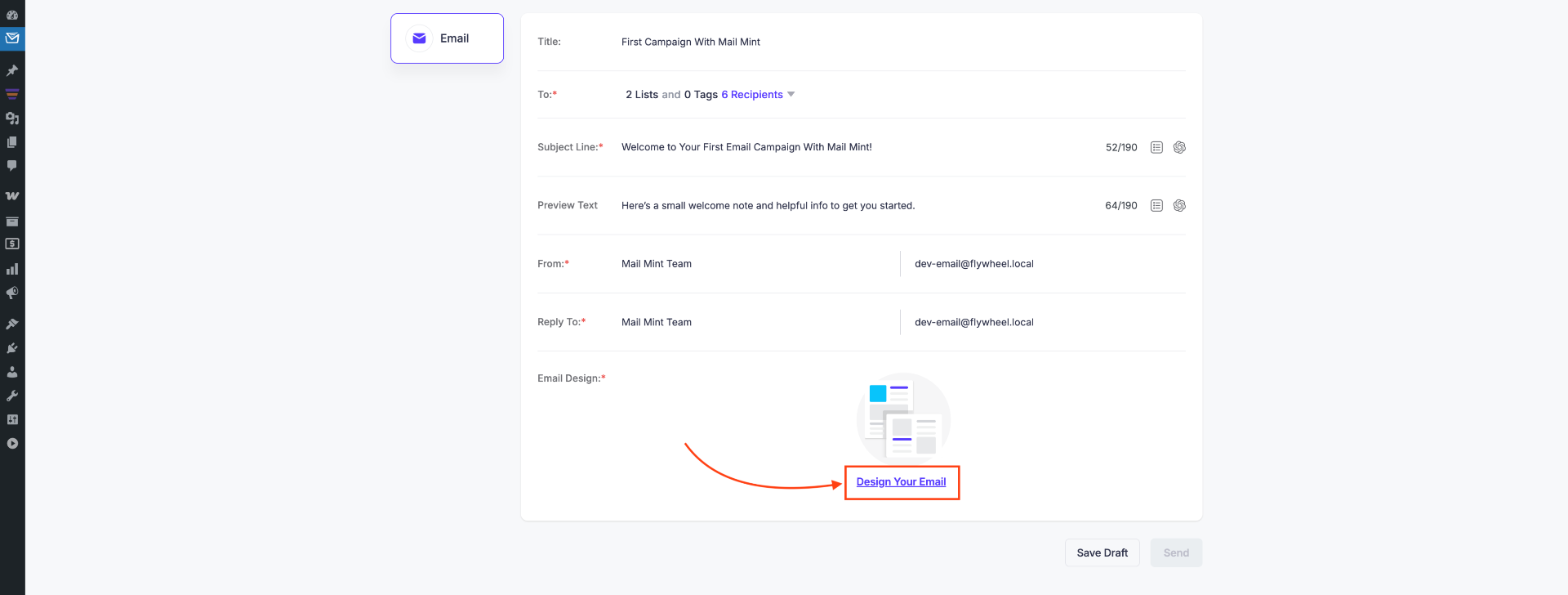
Task: Open the funnel icon in the sidebar
Action: pyautogui.click(x=12, y=94)
